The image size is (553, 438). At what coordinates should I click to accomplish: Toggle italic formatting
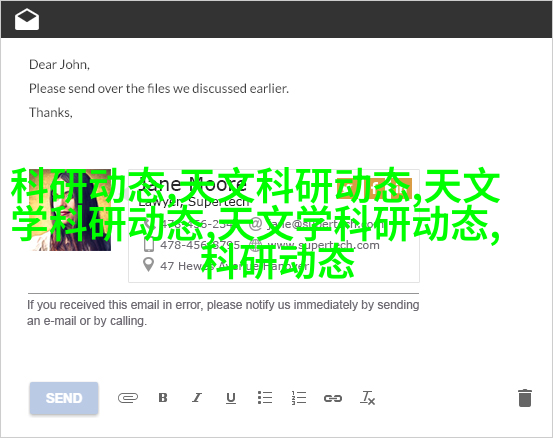[x=197, y=398]
